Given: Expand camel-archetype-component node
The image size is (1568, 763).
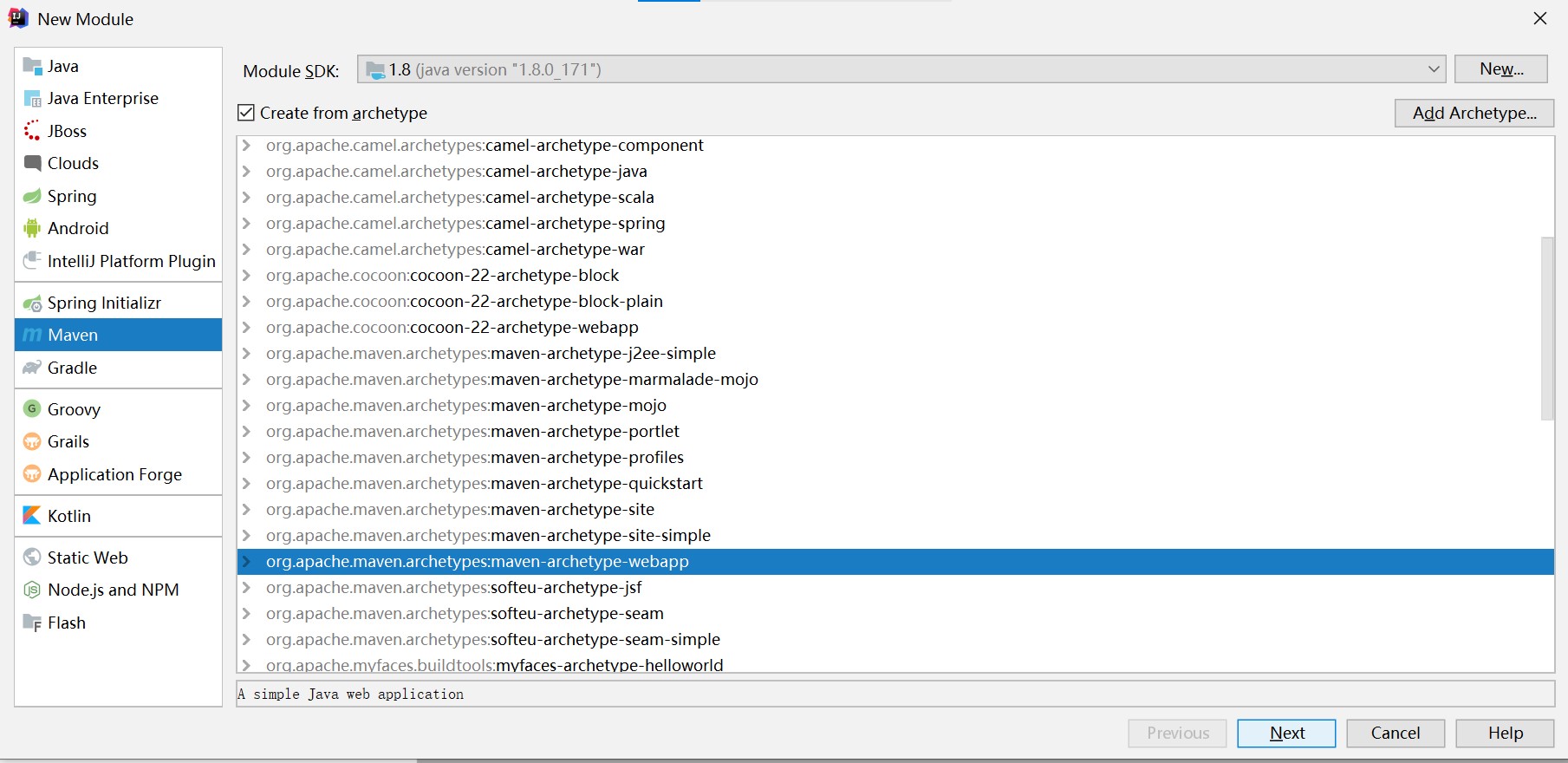Looking at the screenshot, I should 247,145.
